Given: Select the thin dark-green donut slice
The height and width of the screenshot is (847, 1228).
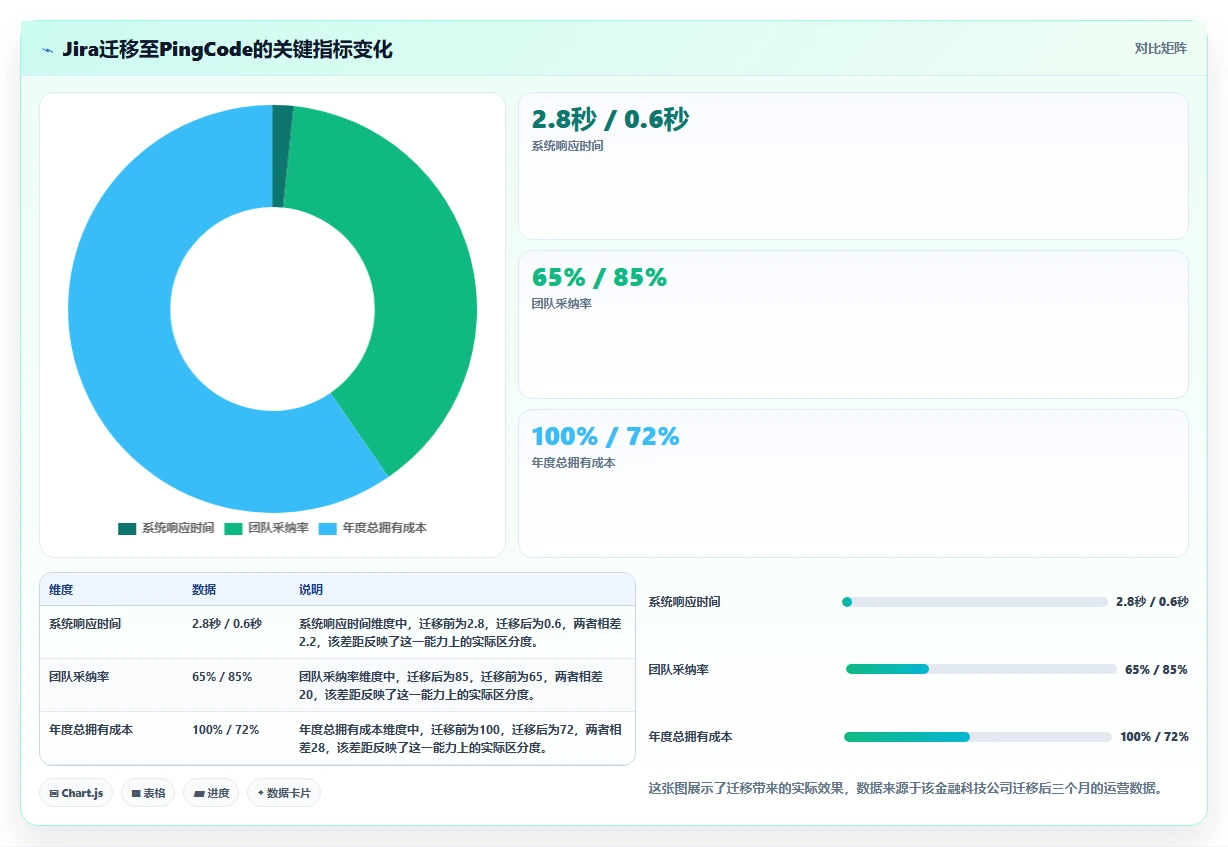Looking at the screenshot, I should click(x=283, y=155).
